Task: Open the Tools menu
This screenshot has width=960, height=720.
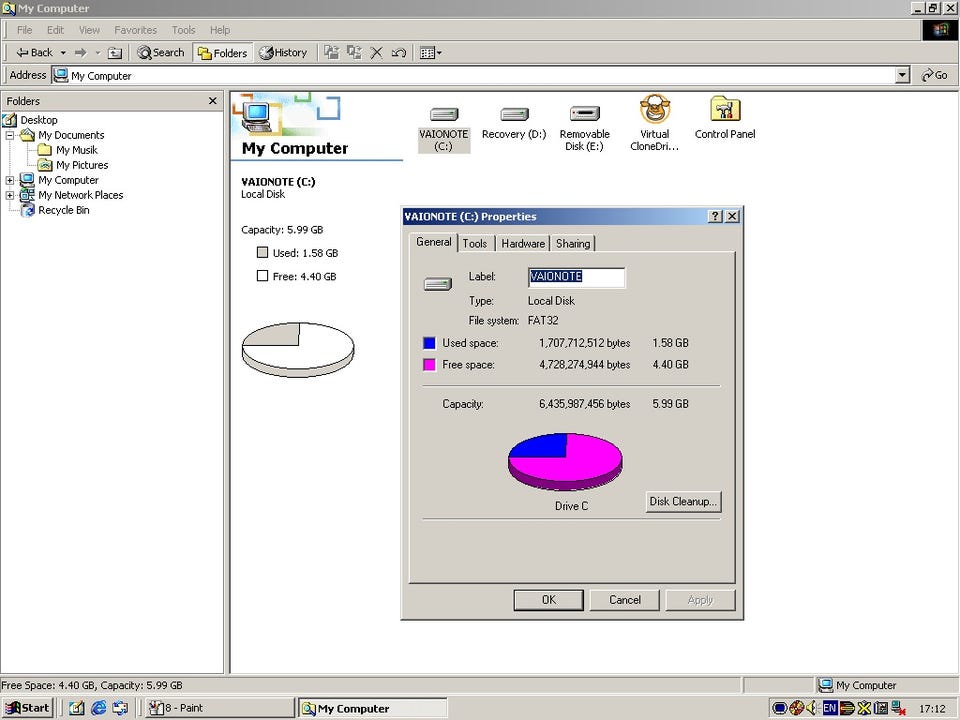Action: pyautogui.click(x=183, y=30)
